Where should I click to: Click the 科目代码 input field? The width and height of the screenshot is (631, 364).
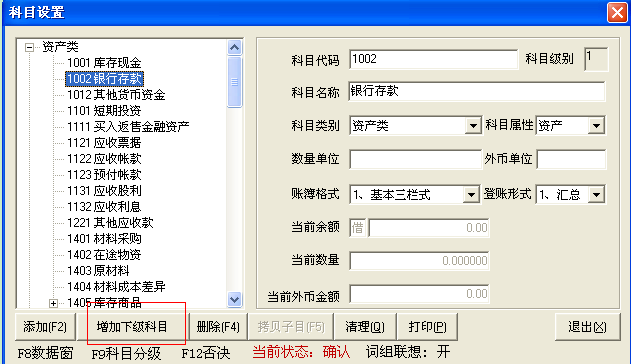click(x=433, y=59)
